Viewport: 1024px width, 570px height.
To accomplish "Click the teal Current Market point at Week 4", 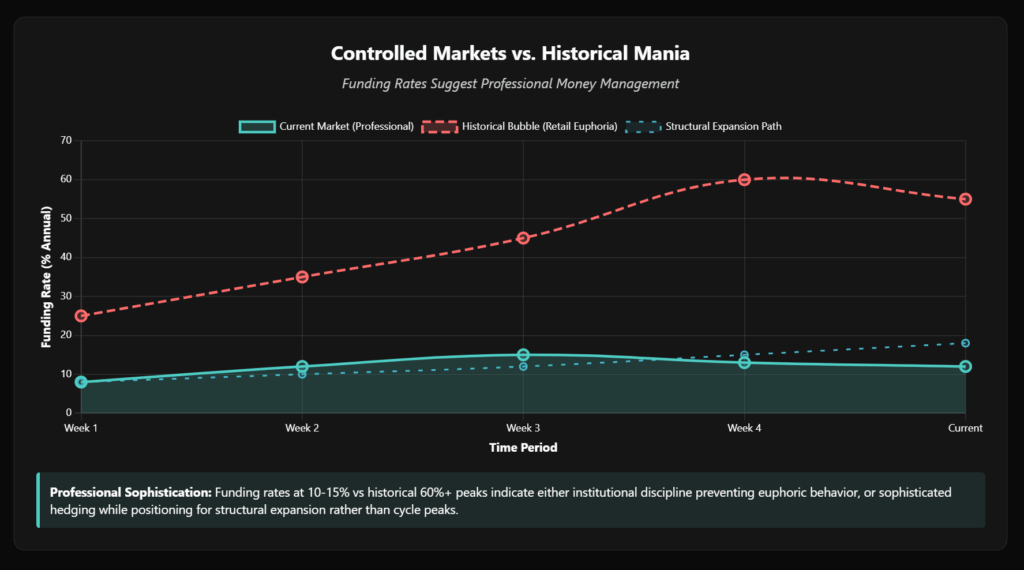I will coord(744,363).
